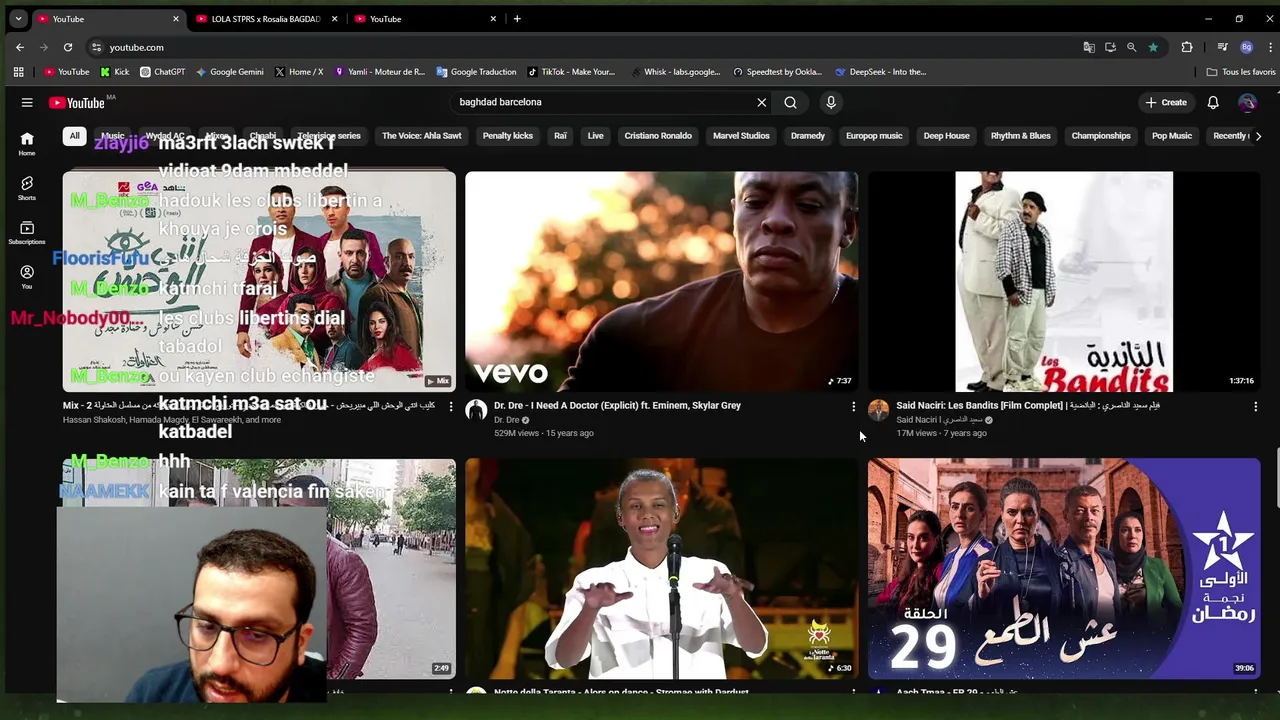This screenshot has width=1280, height=720.
Task: Select the Cristiano Ronaldo chip
Action: point(658,136)
